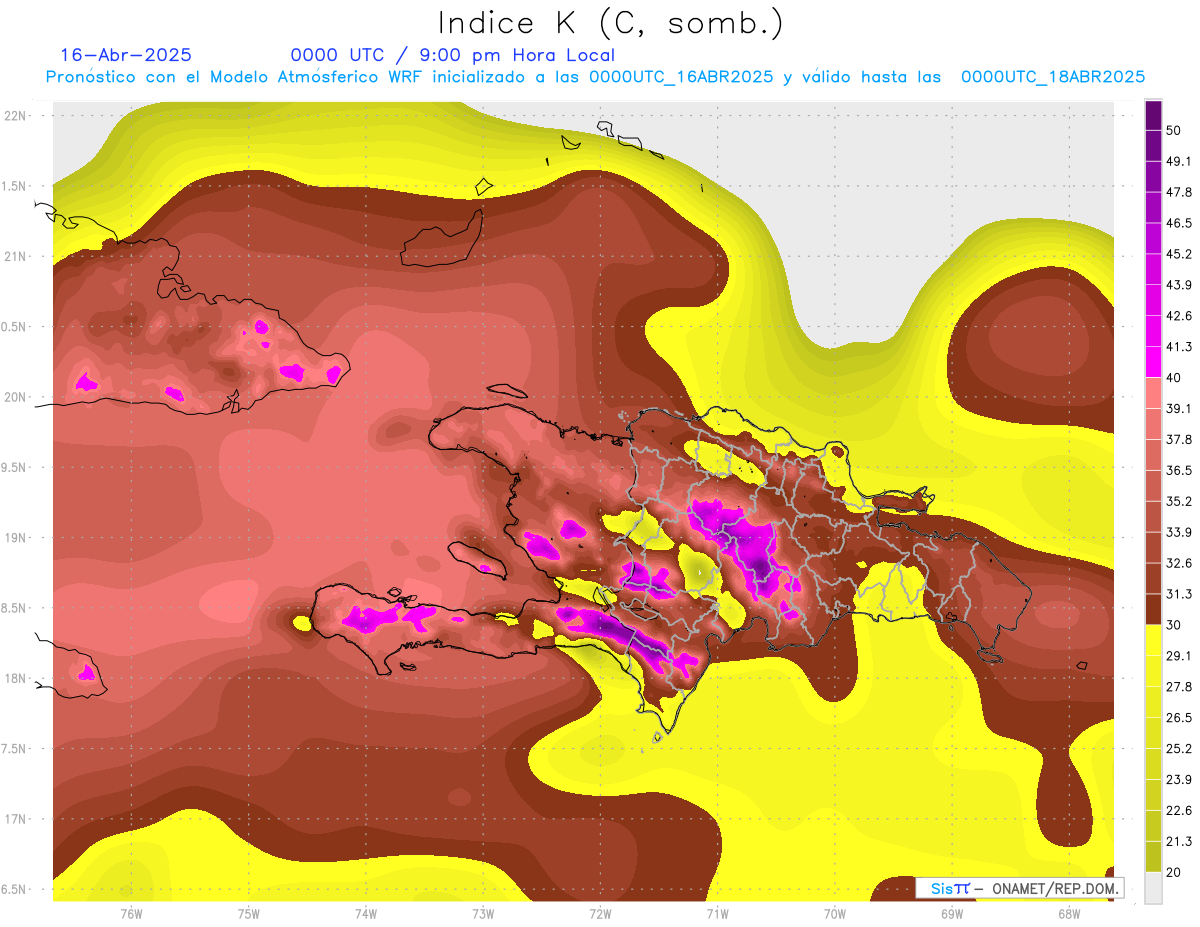Click the dark purple colorbar swatch above 50
Screen dimensions: 1200x927
tap(1154, 115)
